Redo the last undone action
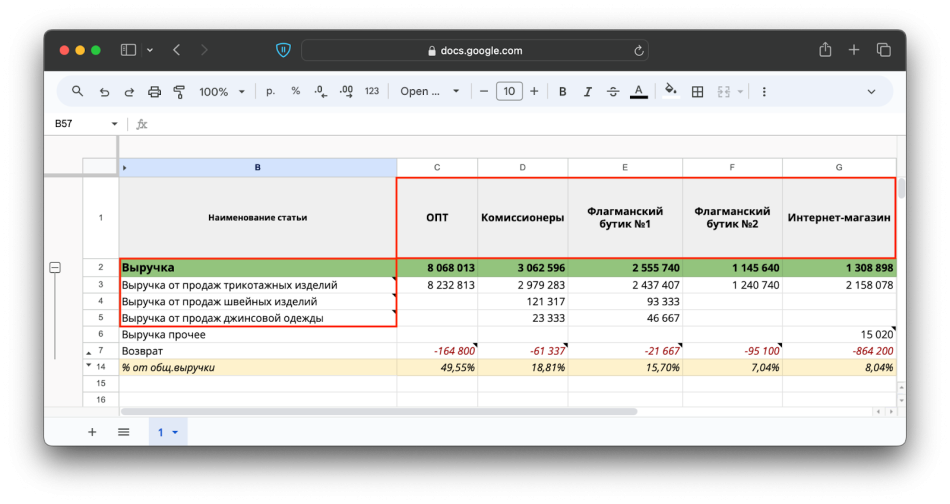Screen dimensions: 950x504 click(129, 91)
